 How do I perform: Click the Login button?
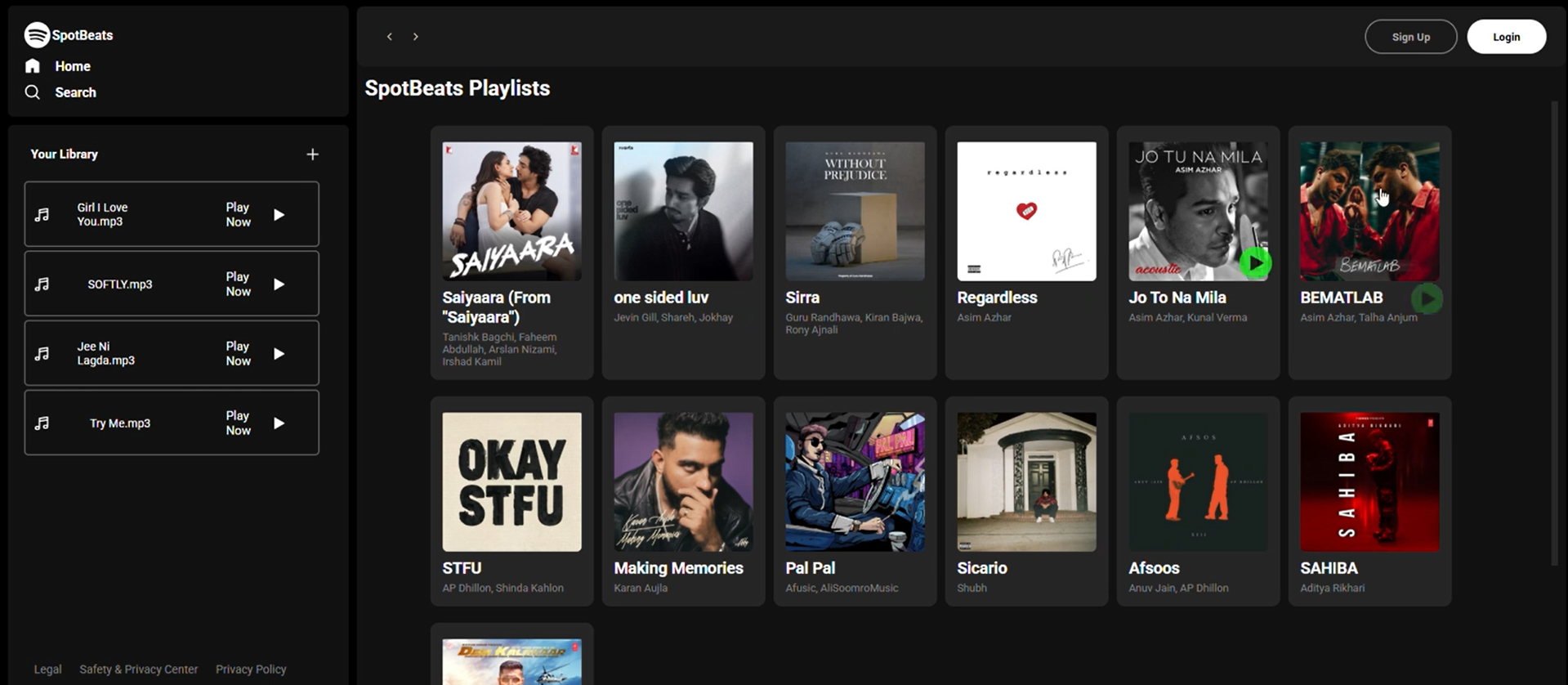point(1506,37)
